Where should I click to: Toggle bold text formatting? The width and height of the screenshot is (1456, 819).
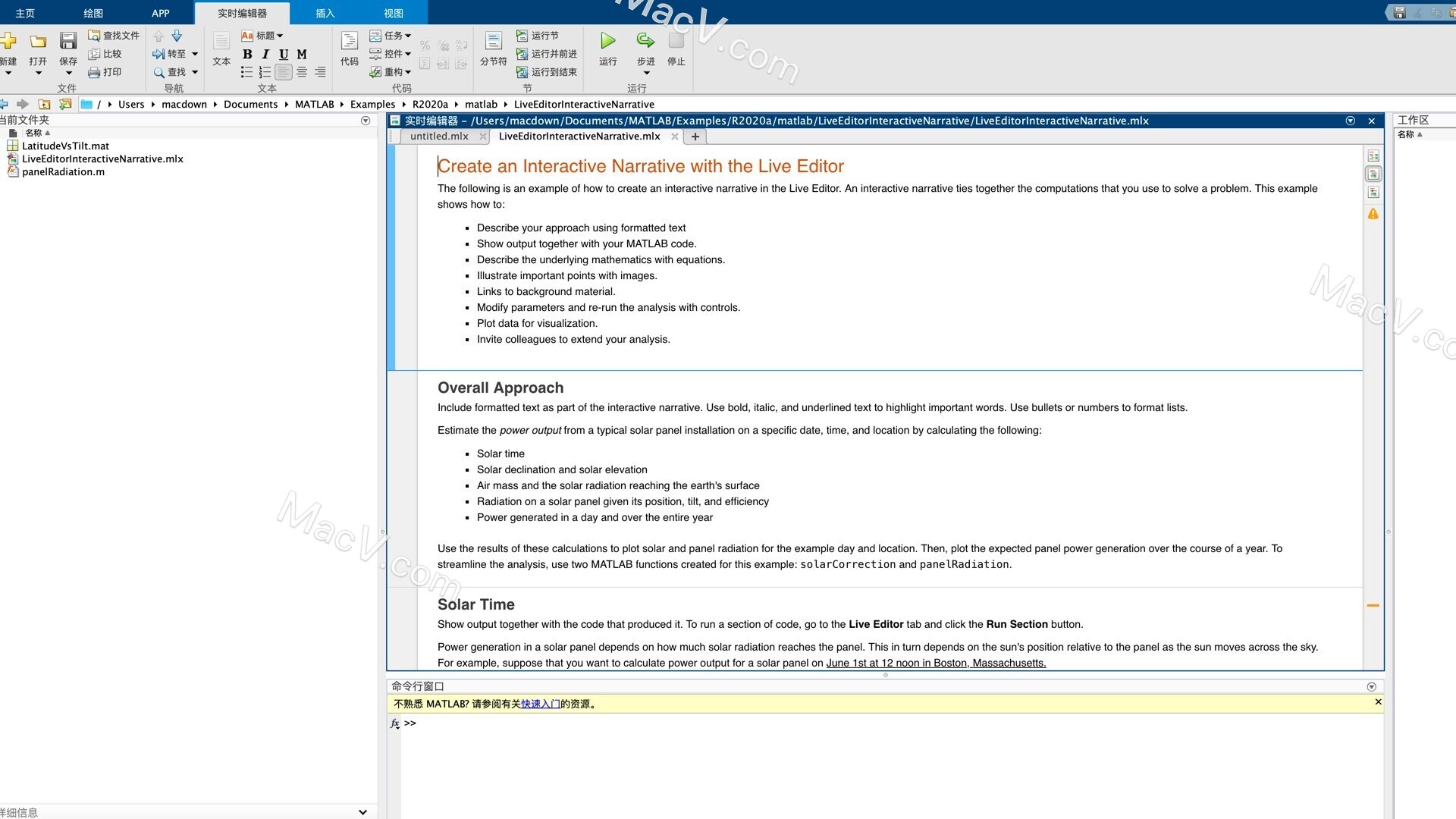[x=247, y=54]
